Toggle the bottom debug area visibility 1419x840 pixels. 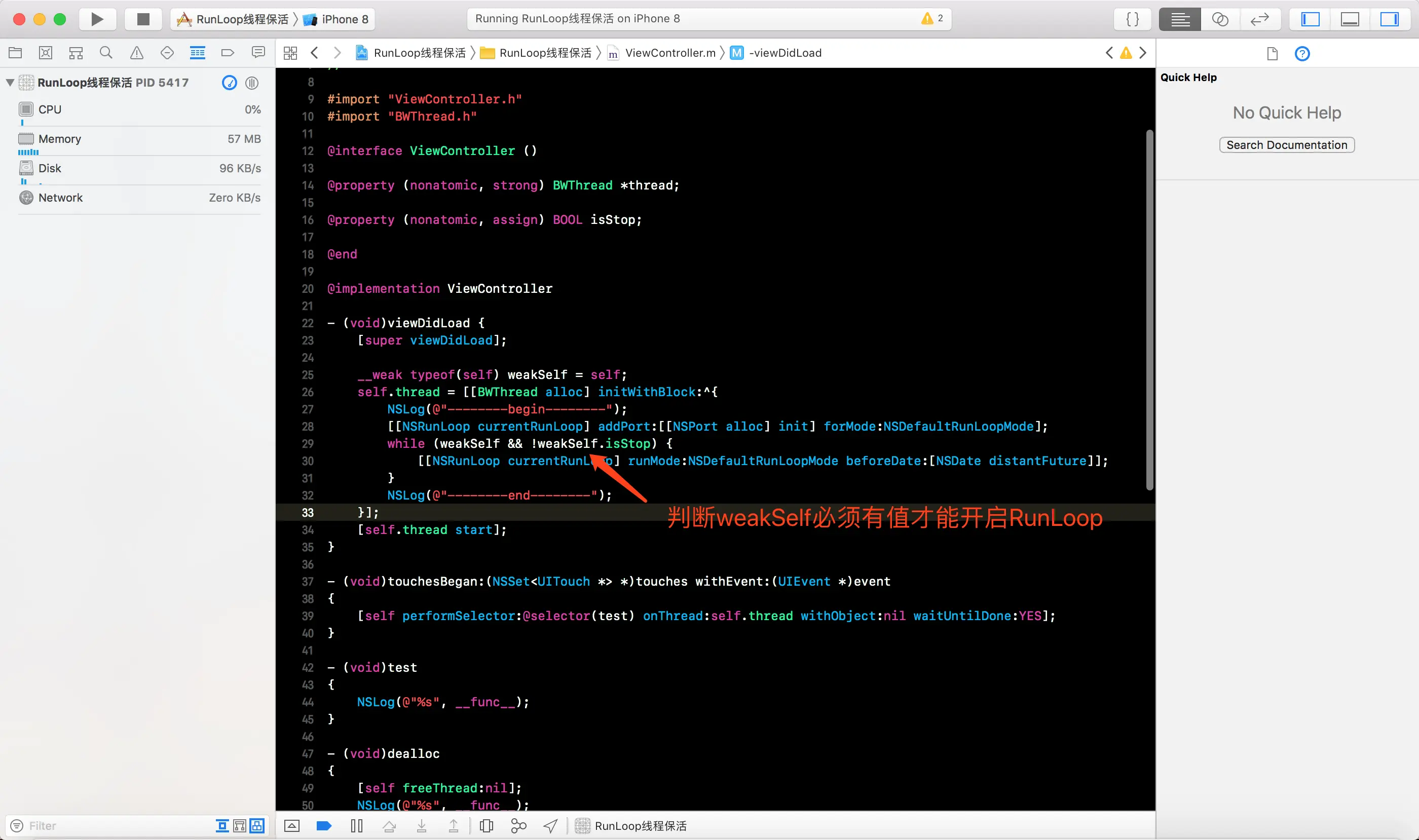point(1350,19)
